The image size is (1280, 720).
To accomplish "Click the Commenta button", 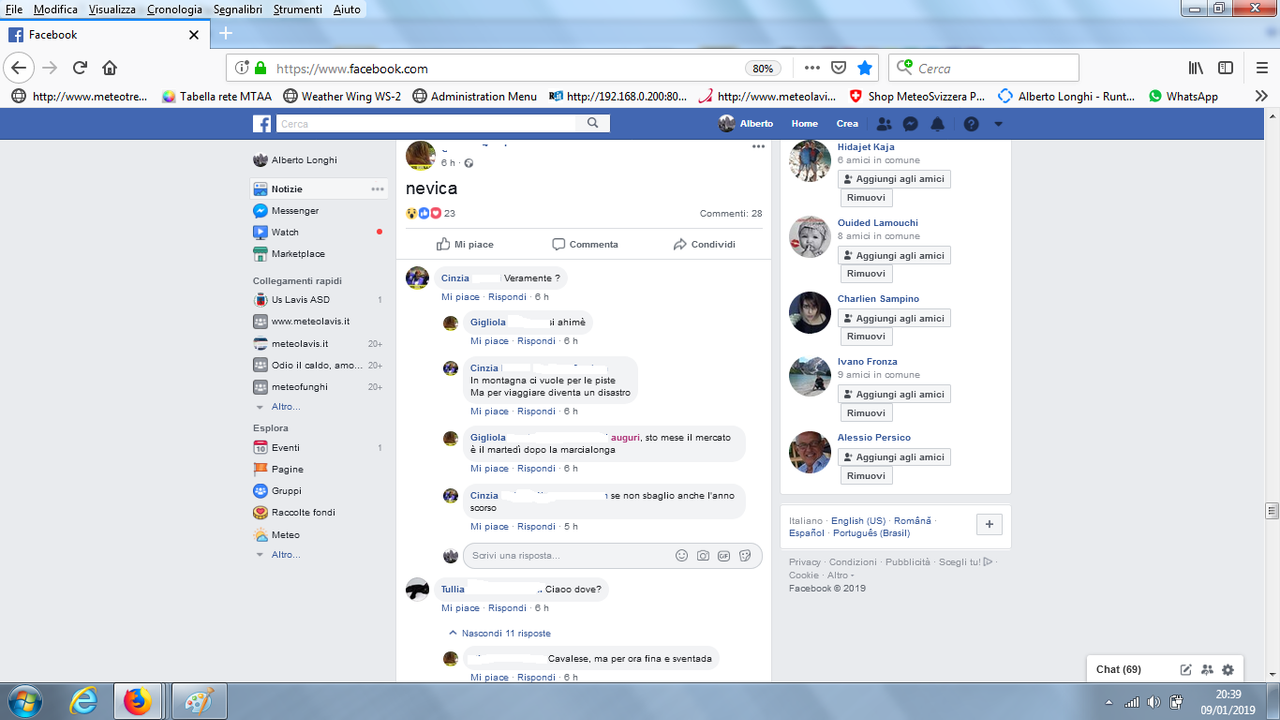I will pyautogui.click(x=585, y=244).
